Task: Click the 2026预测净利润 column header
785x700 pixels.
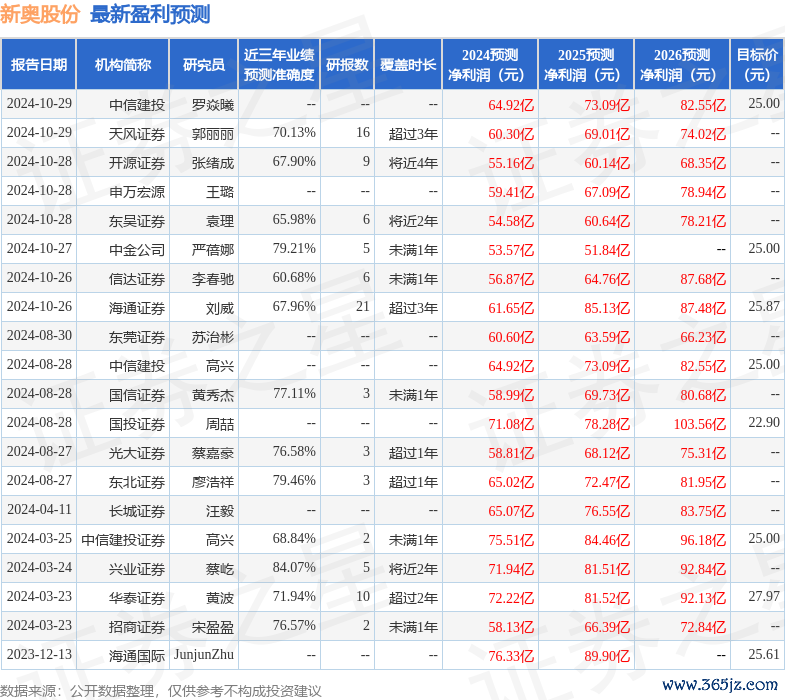Action: 682,65
